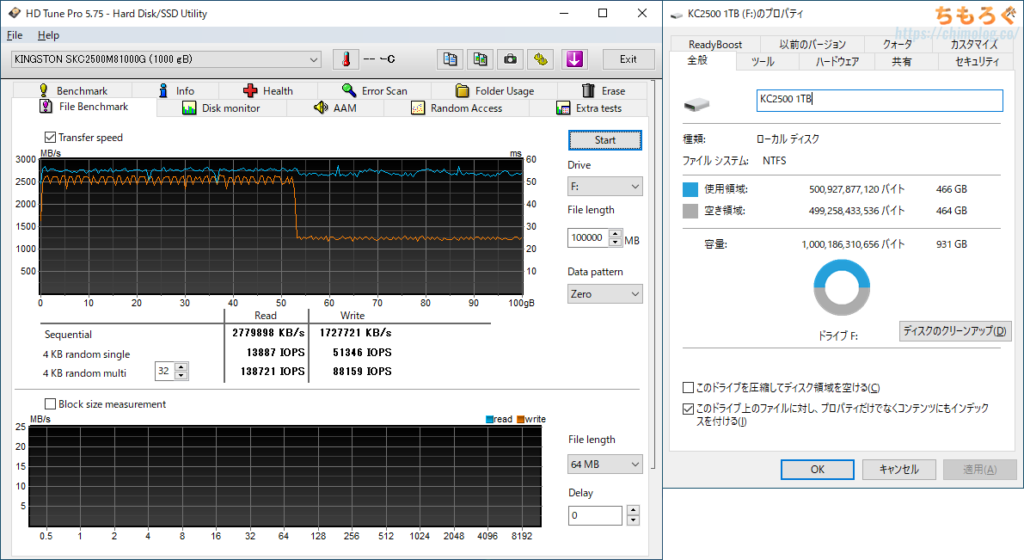The width and height of the screenshot is (1024, 560).
Task: Toggle the Transfer speed checkbox
Action: pos(50,137)
